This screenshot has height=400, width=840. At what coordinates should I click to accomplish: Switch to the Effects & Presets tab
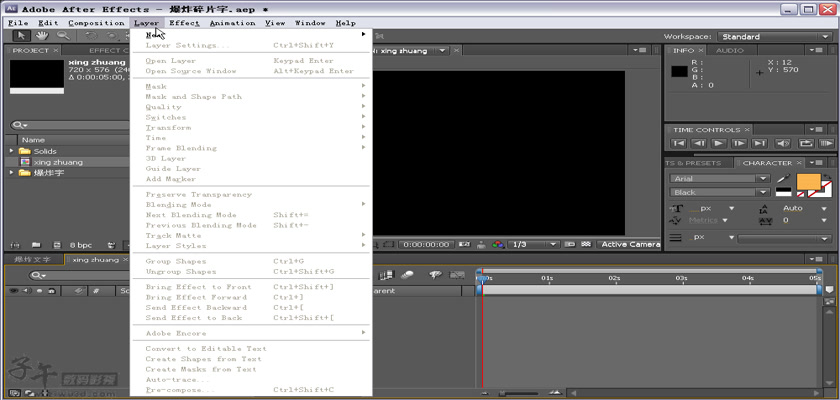pyautogui.click(x=694, y=163)
